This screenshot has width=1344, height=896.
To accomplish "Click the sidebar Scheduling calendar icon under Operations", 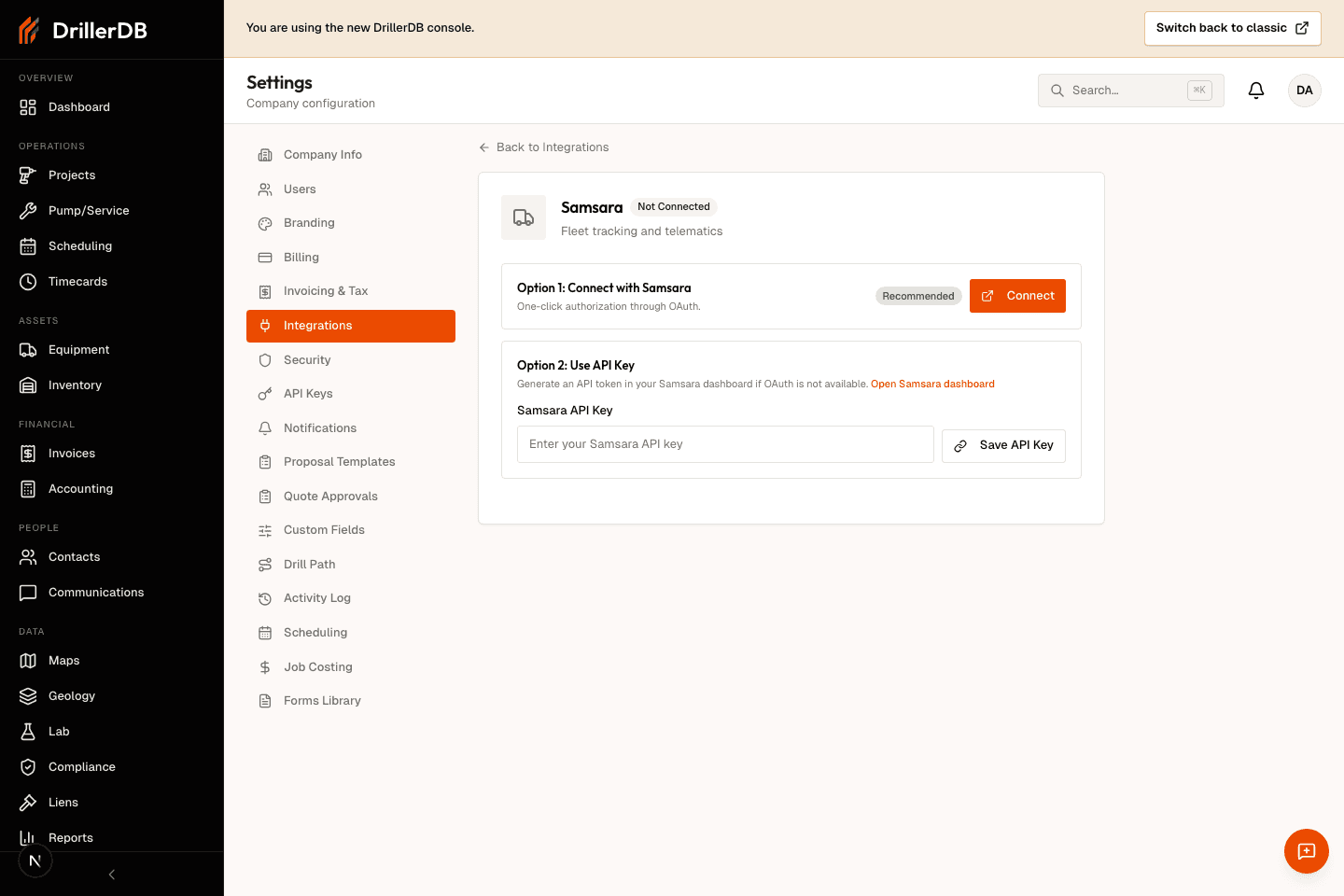I will pyautogui.click(x=28, y=246).
